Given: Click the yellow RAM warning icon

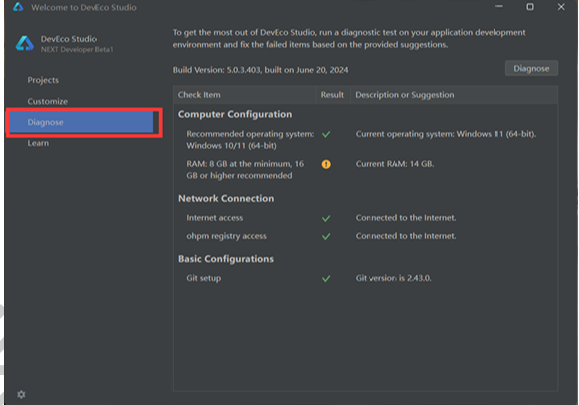Looking at the screenshot, I should tap(326, 164).
